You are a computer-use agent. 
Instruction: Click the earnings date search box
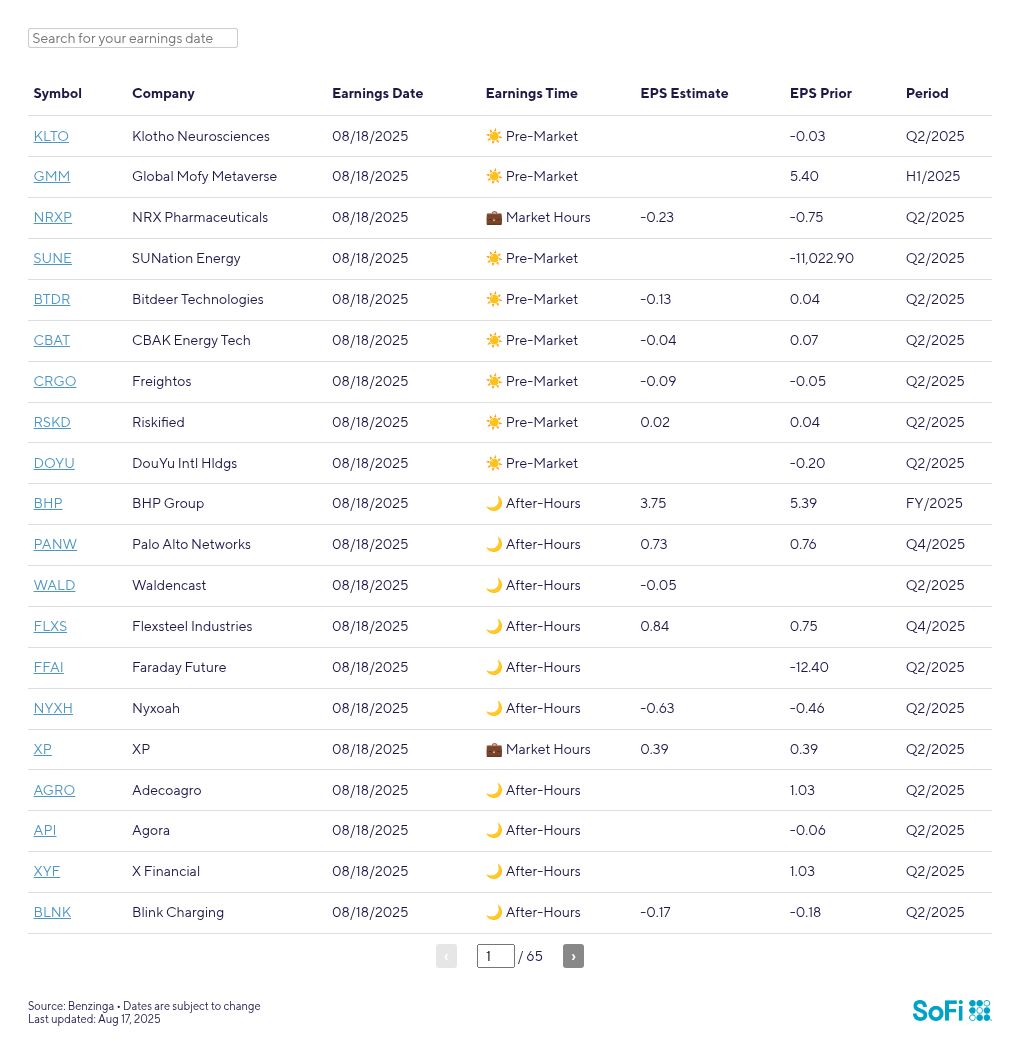133,38
